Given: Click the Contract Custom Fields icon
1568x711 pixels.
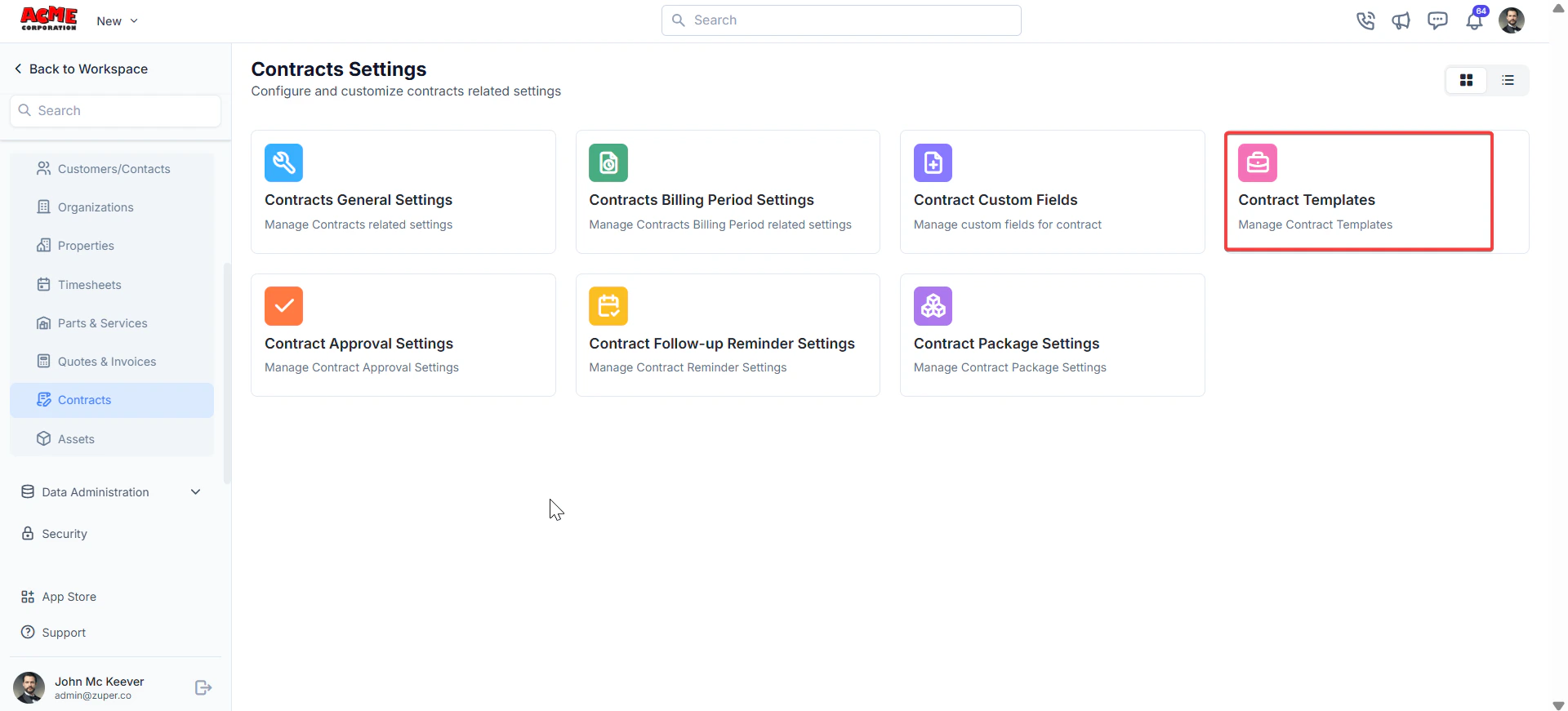Looking at the screenshot, I should [933, 162].
